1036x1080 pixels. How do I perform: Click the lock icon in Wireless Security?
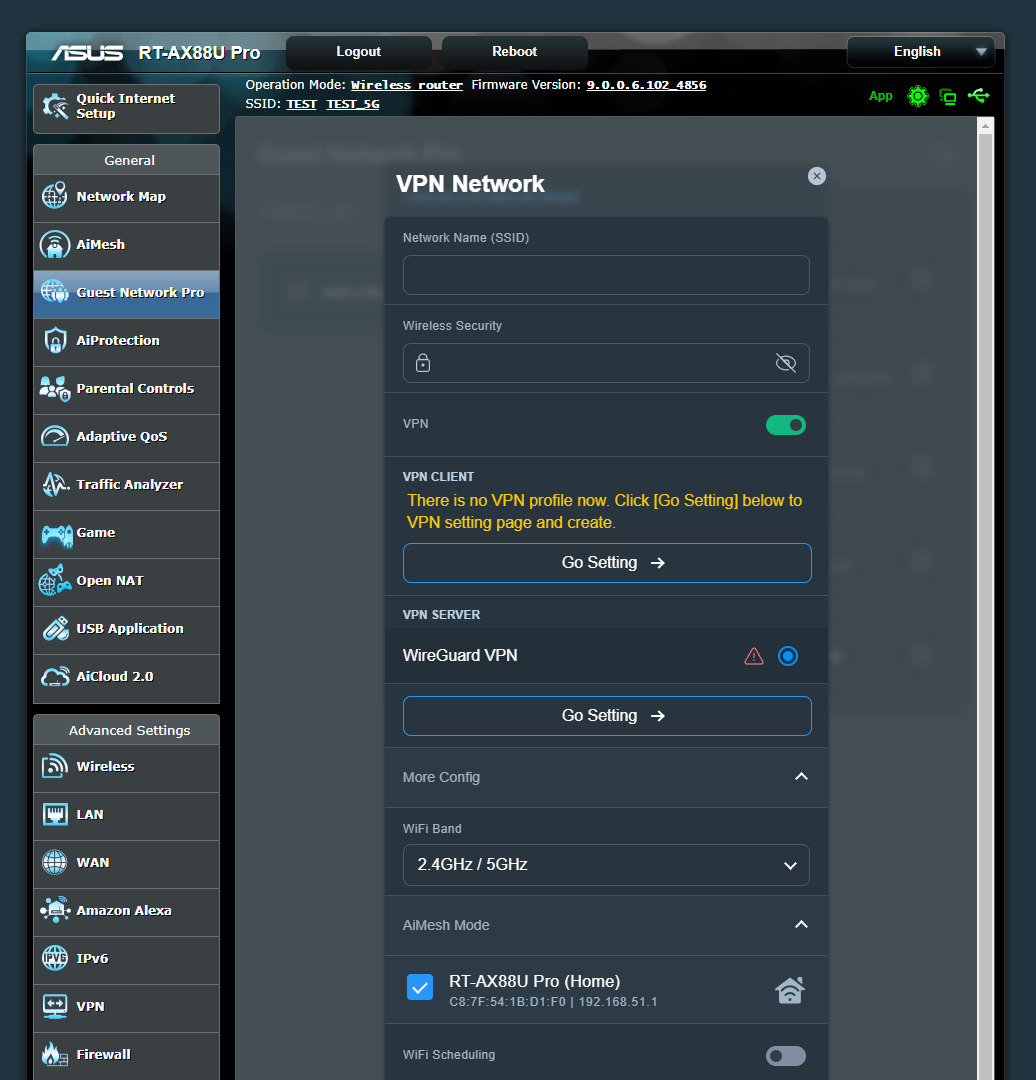point(423,363)
